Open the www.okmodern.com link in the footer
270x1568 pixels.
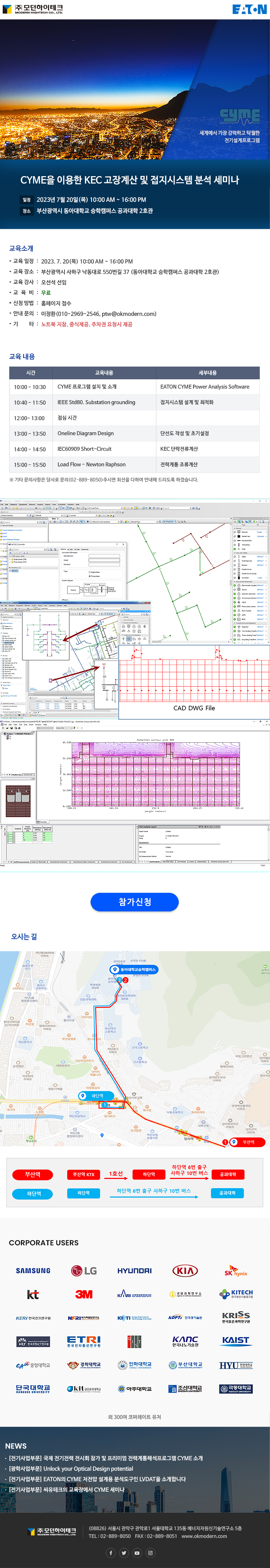pyautogui.click(x=204, y=1536)
